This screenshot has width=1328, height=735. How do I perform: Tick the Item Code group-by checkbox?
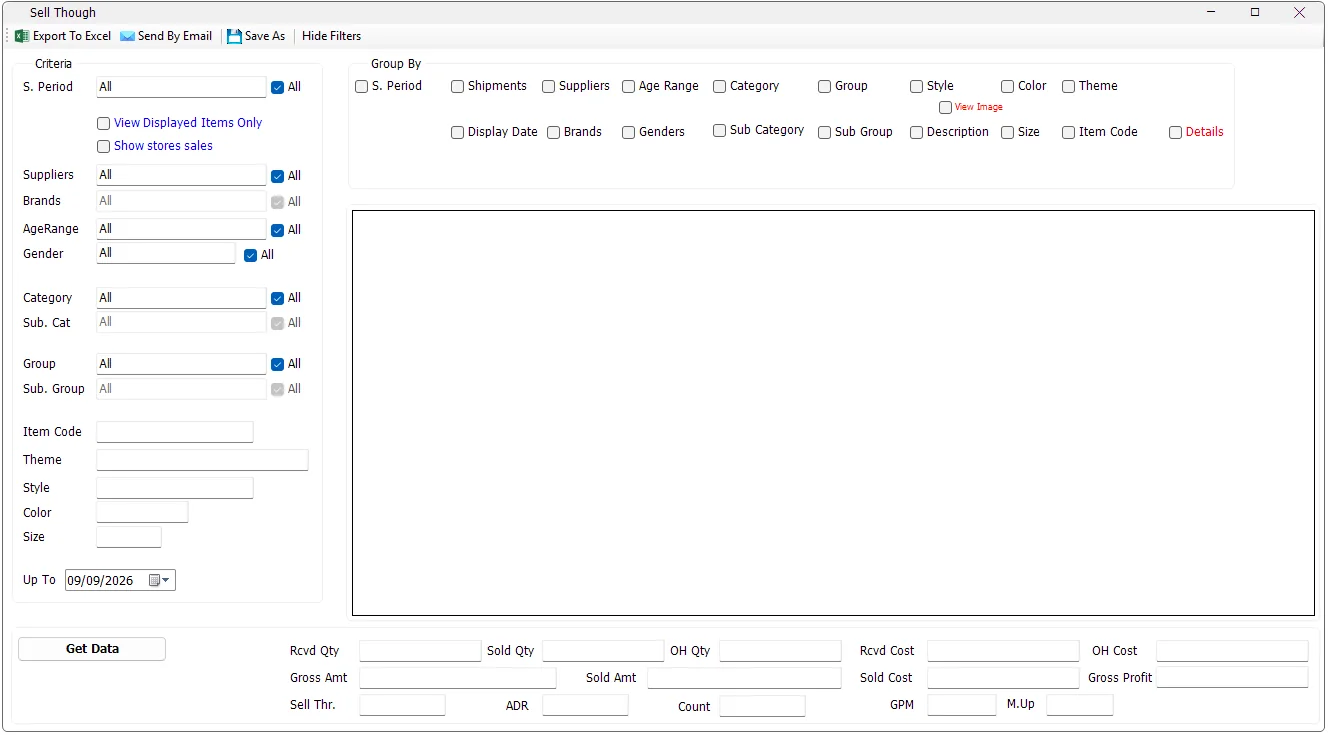click(1068, 133)
